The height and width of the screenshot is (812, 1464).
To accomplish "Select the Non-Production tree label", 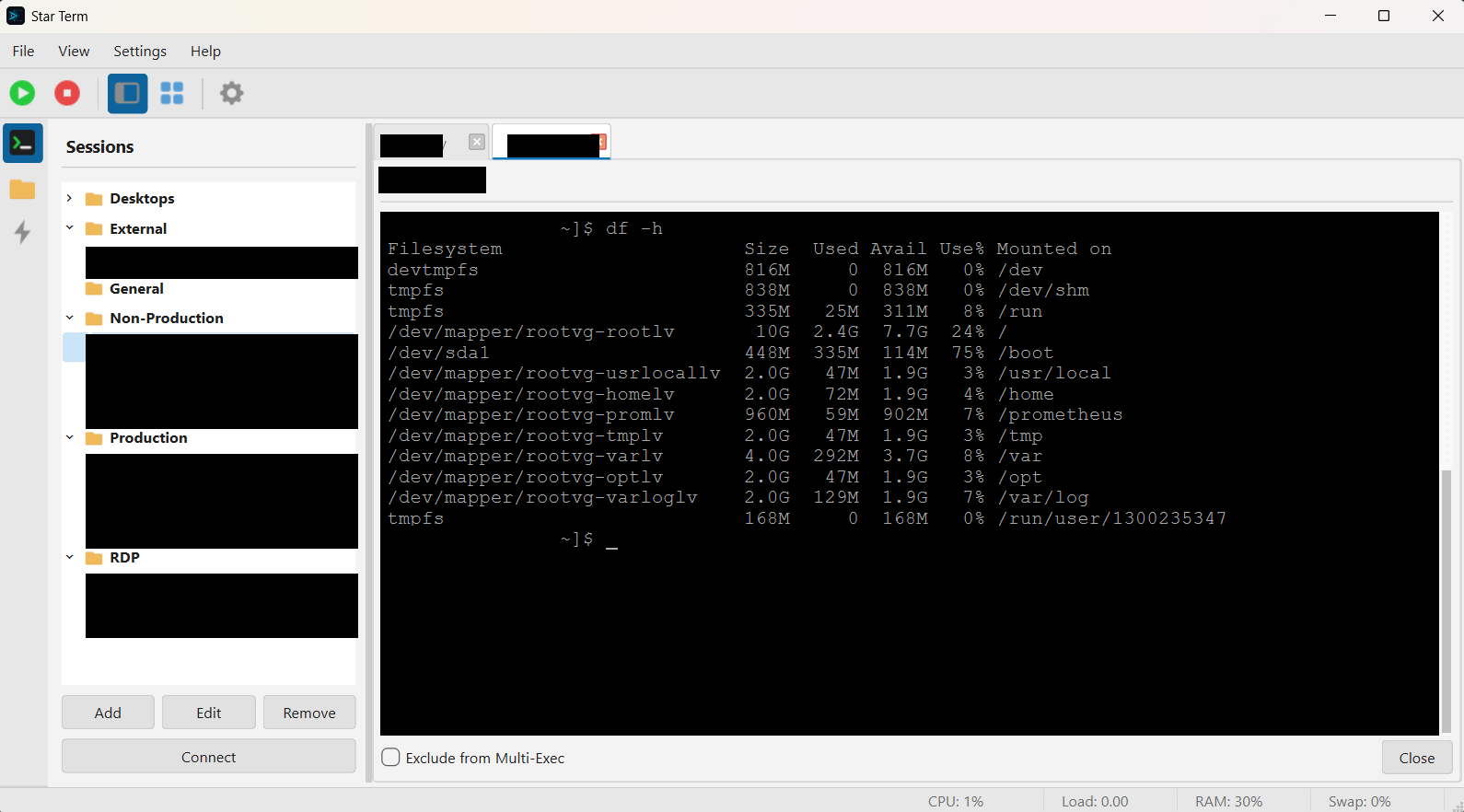I will (x=167, y=319).
